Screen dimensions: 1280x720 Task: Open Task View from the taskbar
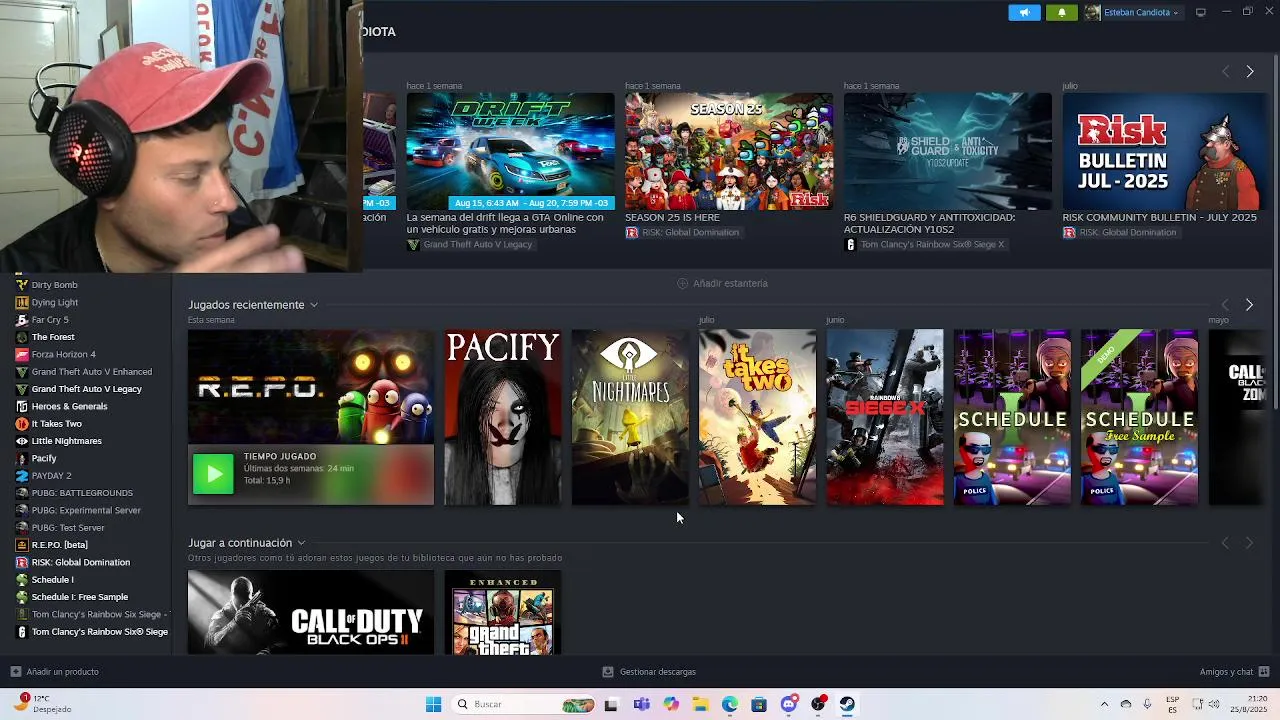(x=611, y=704)
